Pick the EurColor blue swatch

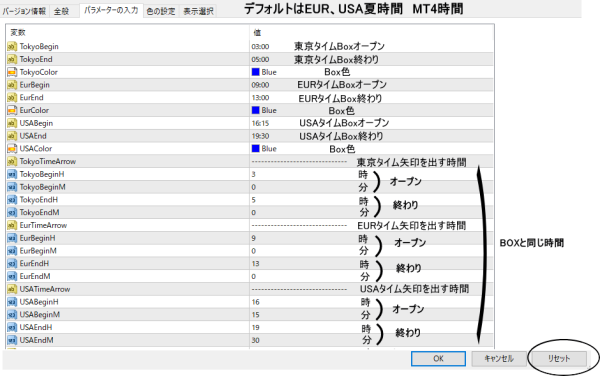click(256, 110)
